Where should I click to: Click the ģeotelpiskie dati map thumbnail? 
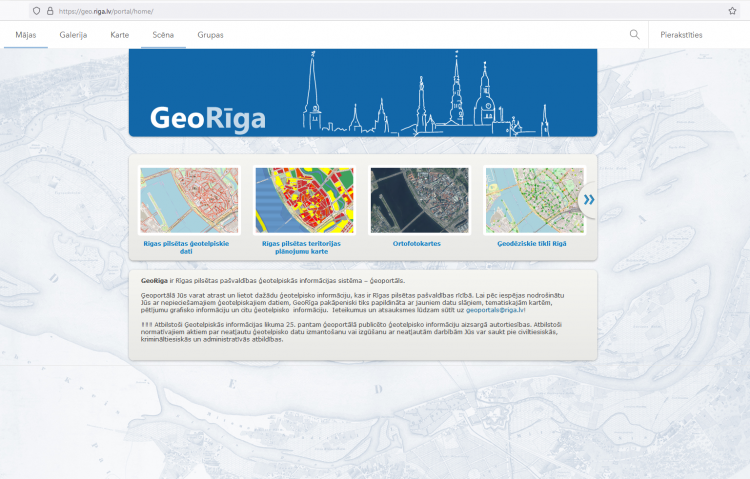pos(189,200)
